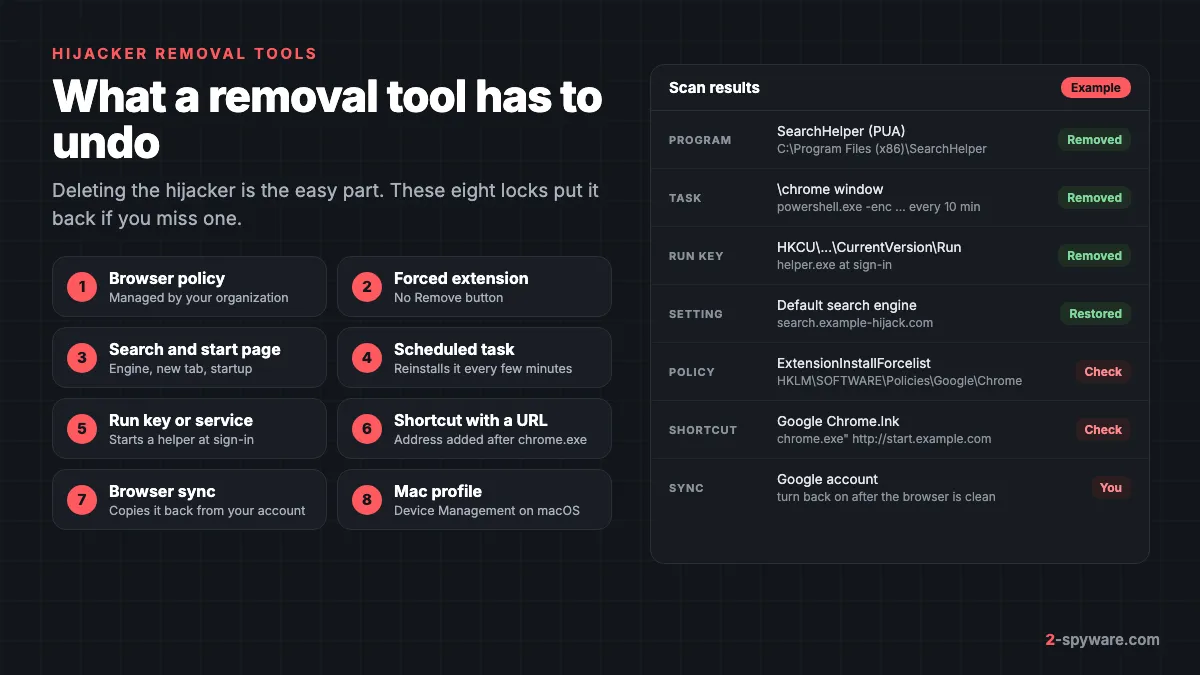Click the number 6 circle for Shortcut with a URL
The width and height of the screenshot is (1200, 675).
[x=367, y=429]
